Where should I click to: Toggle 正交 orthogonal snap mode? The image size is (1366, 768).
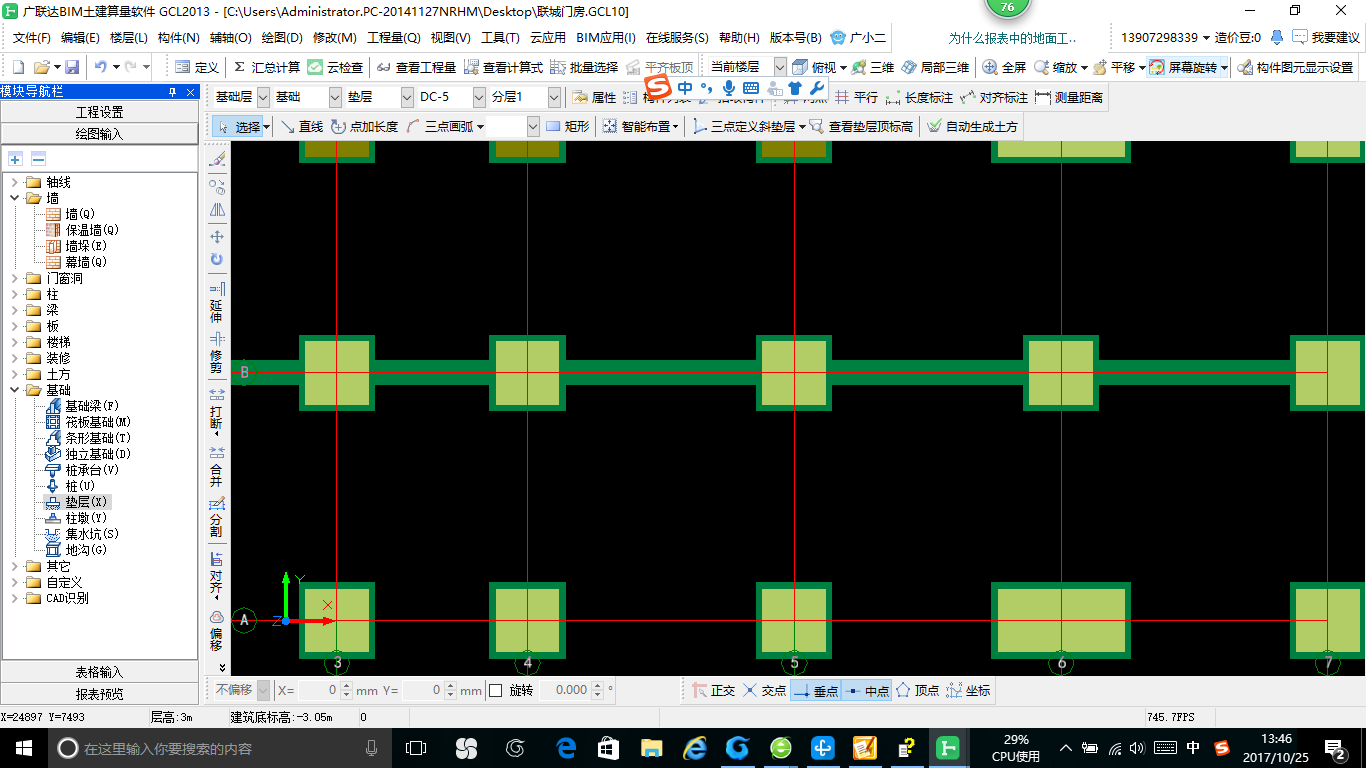(x=714, y=690)
